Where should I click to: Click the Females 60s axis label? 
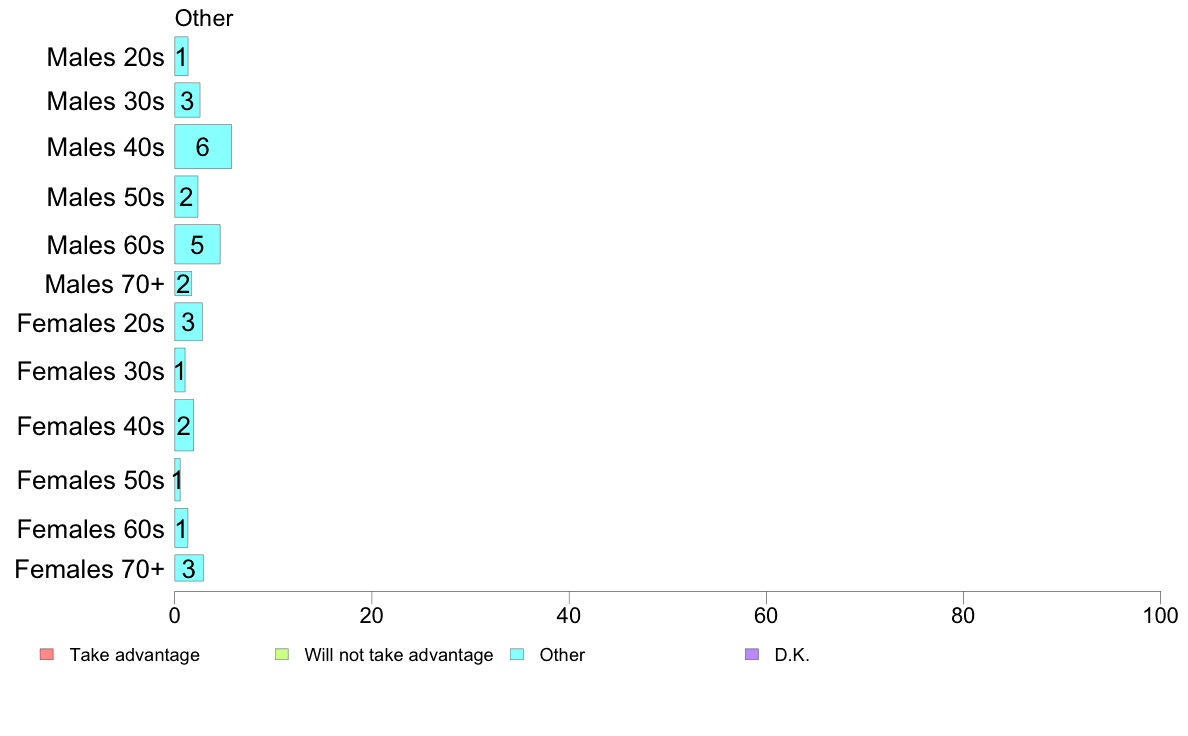pyautogui.click(x=91, y=529)
